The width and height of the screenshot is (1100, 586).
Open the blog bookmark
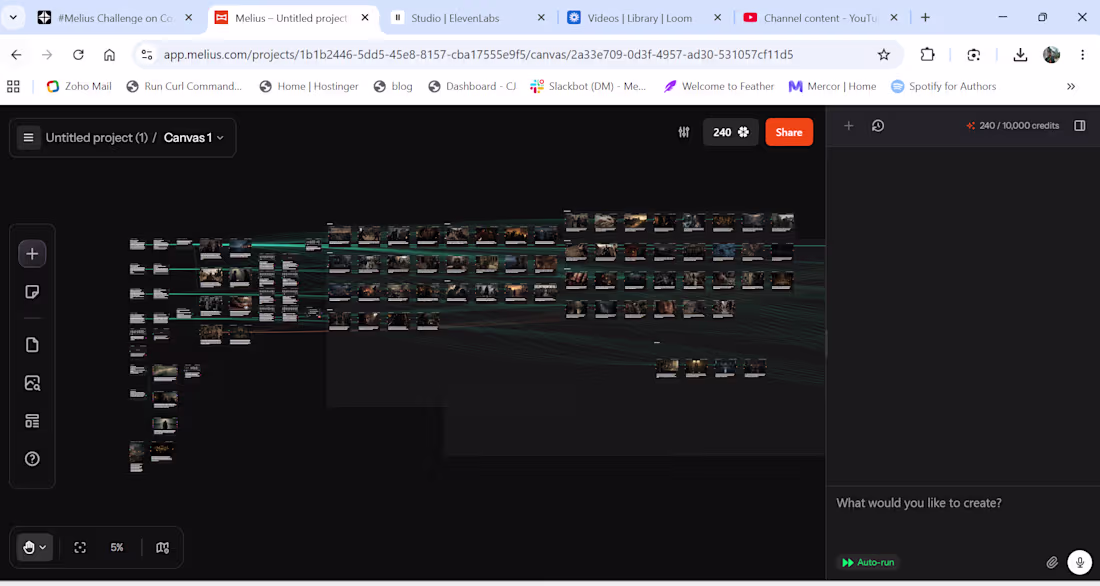point(393,86)
